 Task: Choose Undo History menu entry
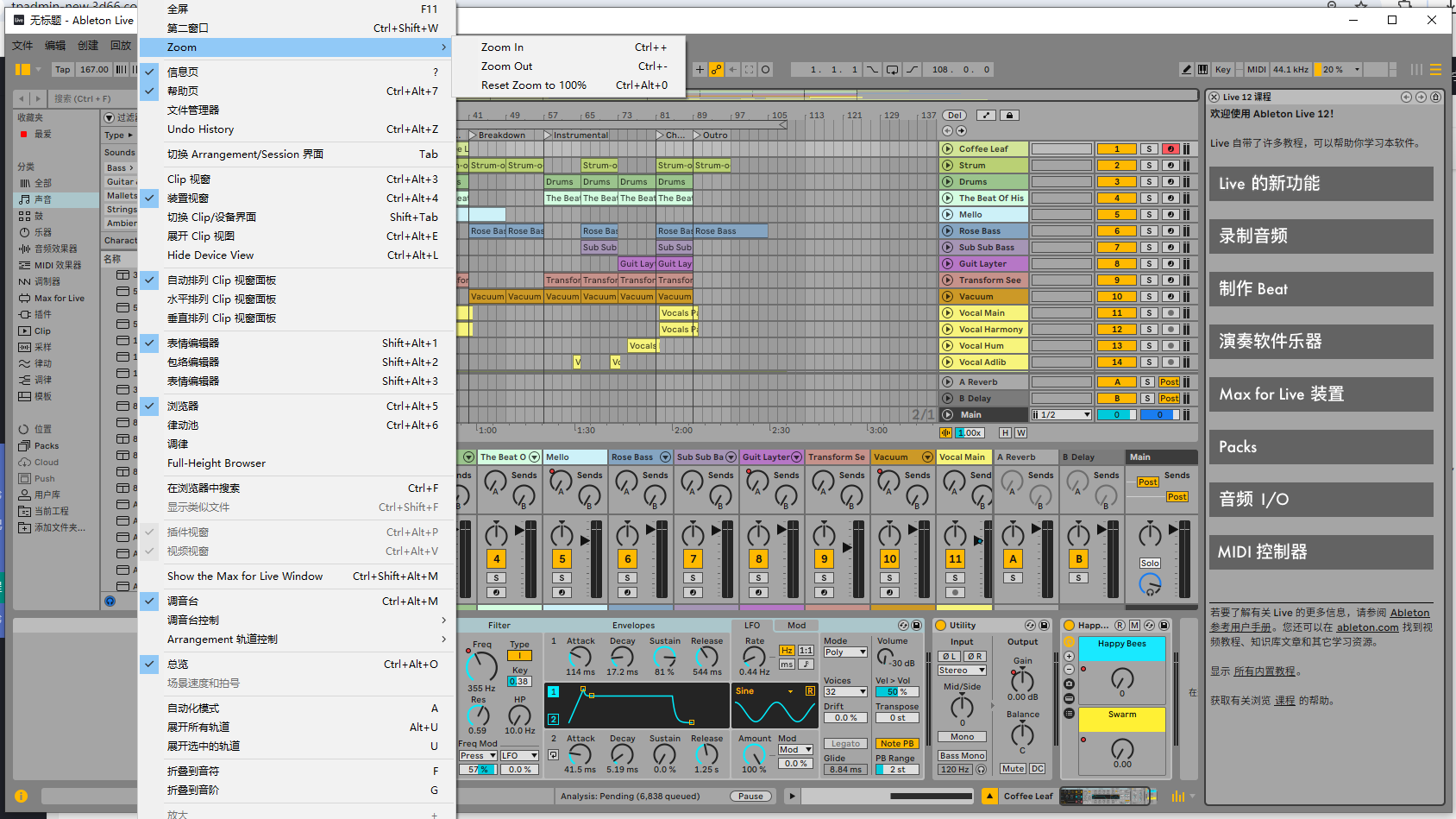click(x=200, y=129)
